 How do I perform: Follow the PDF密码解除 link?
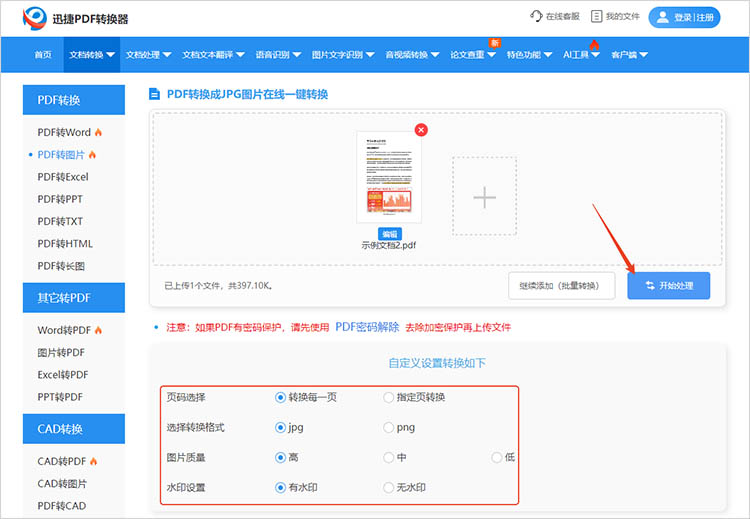pyautogui.click(x=367, y=327)
